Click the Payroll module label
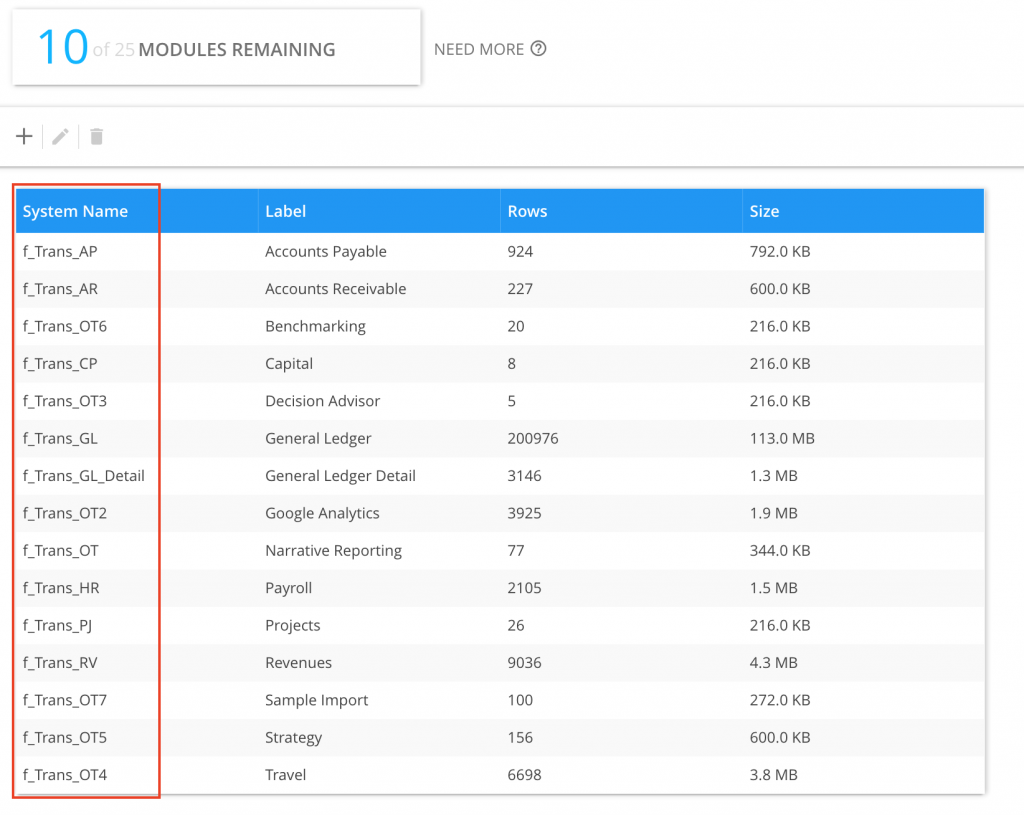The width and height of the screenshot is (1024, 815). (x=288, y=588)
